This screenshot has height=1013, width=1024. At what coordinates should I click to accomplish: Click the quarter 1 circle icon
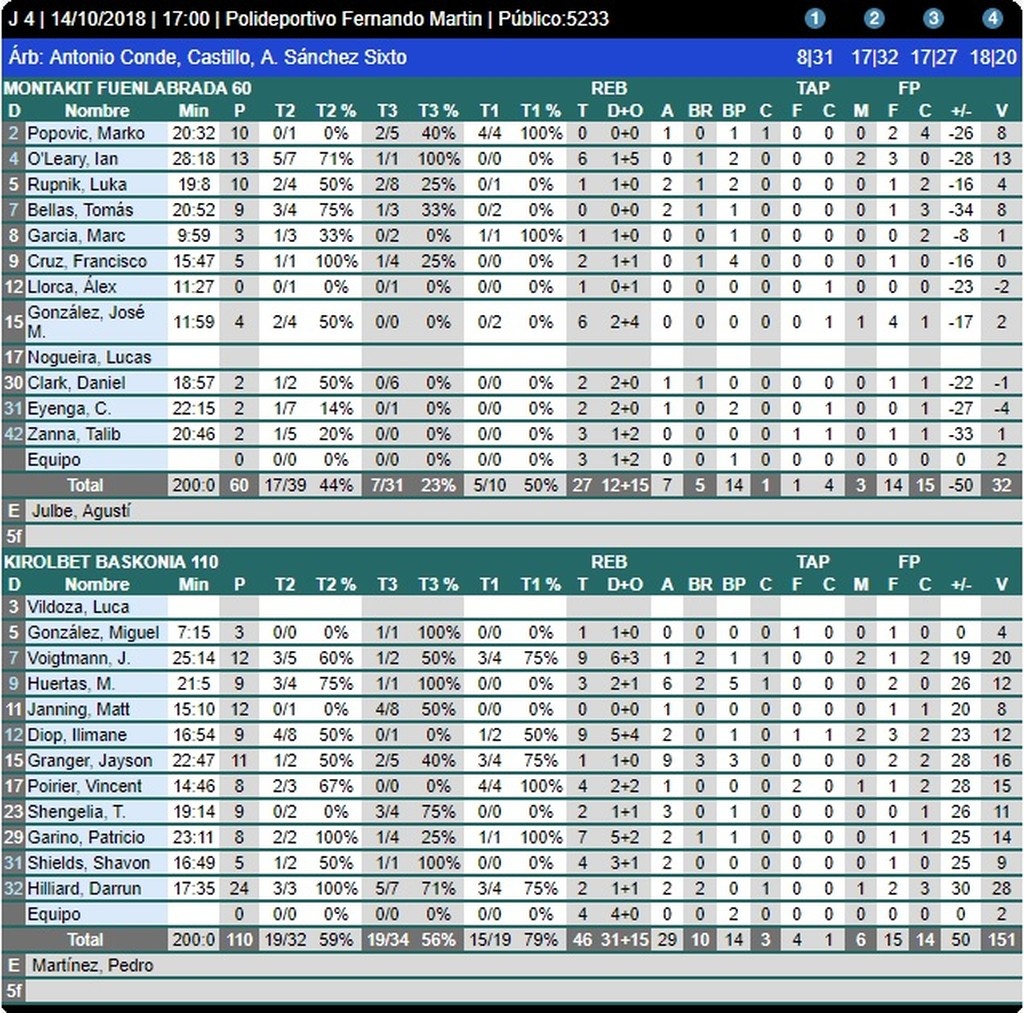tap(814, 18)
